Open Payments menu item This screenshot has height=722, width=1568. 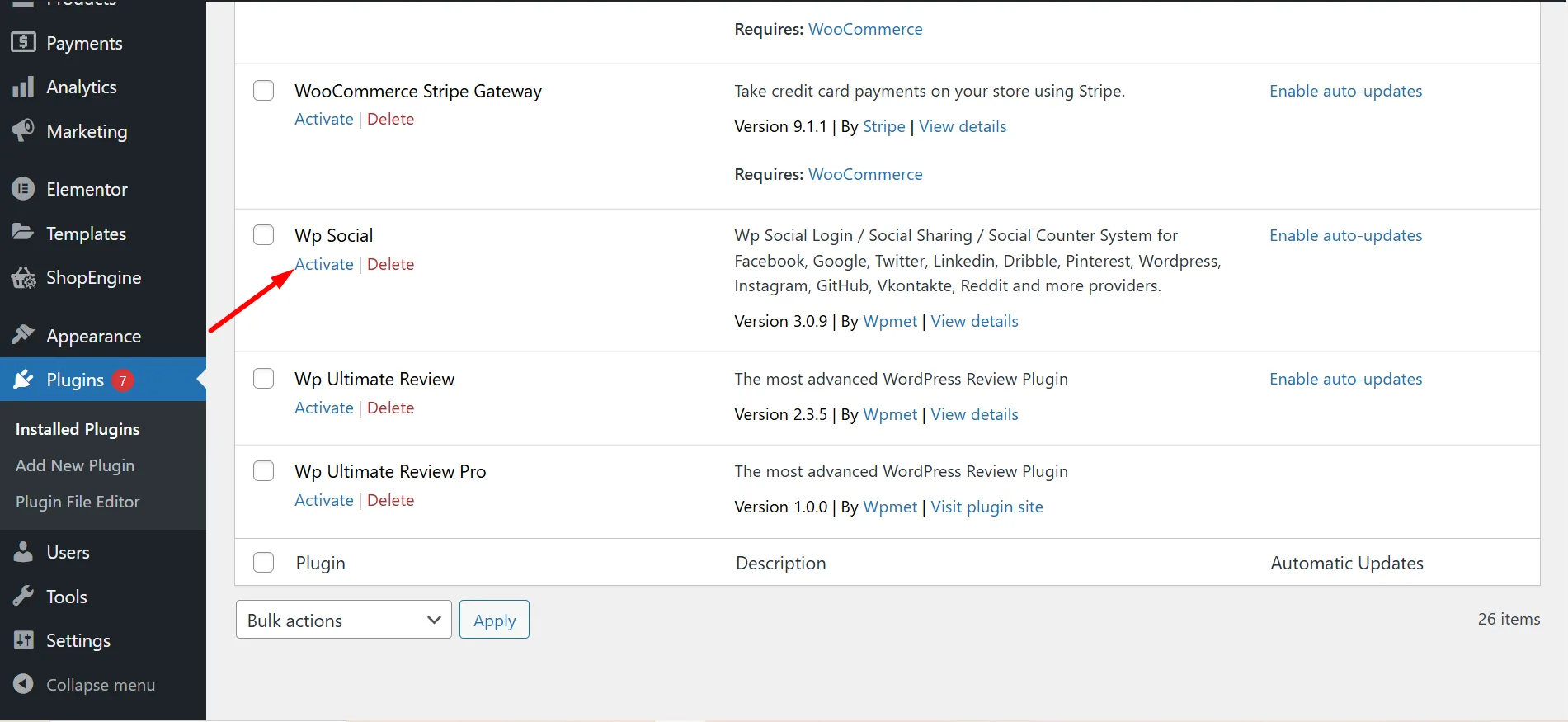click(84, 43)
